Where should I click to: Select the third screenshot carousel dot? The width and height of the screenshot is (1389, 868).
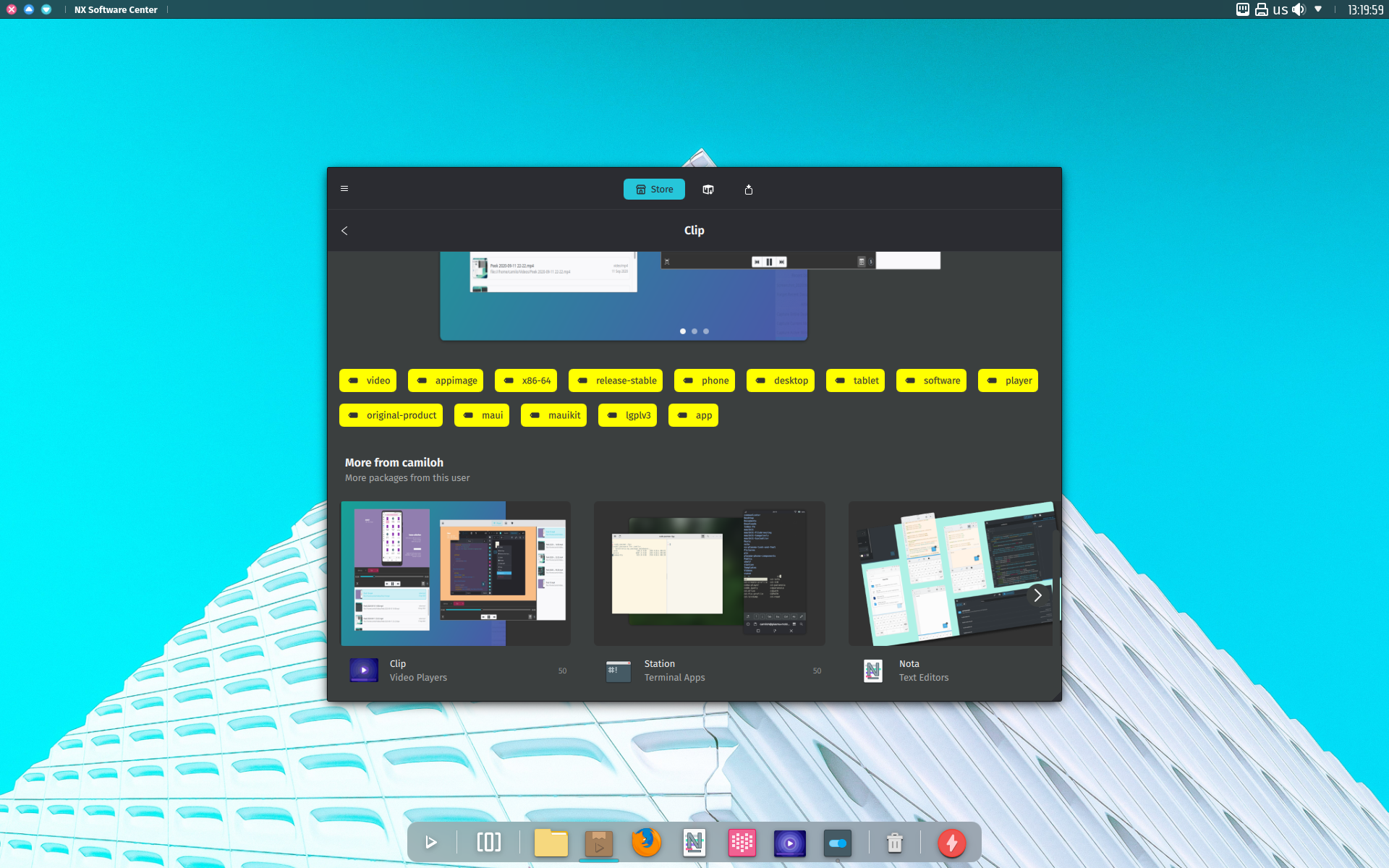click(x=706, y=331)
